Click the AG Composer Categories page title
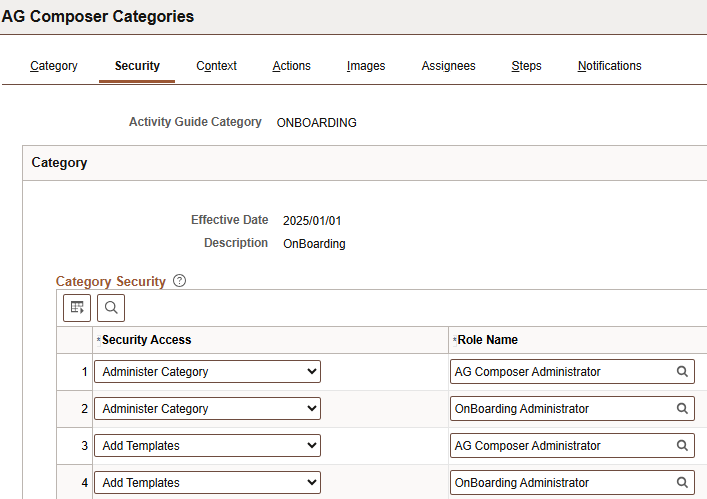This screenshot has width=707, height=499. click(97, 16)
